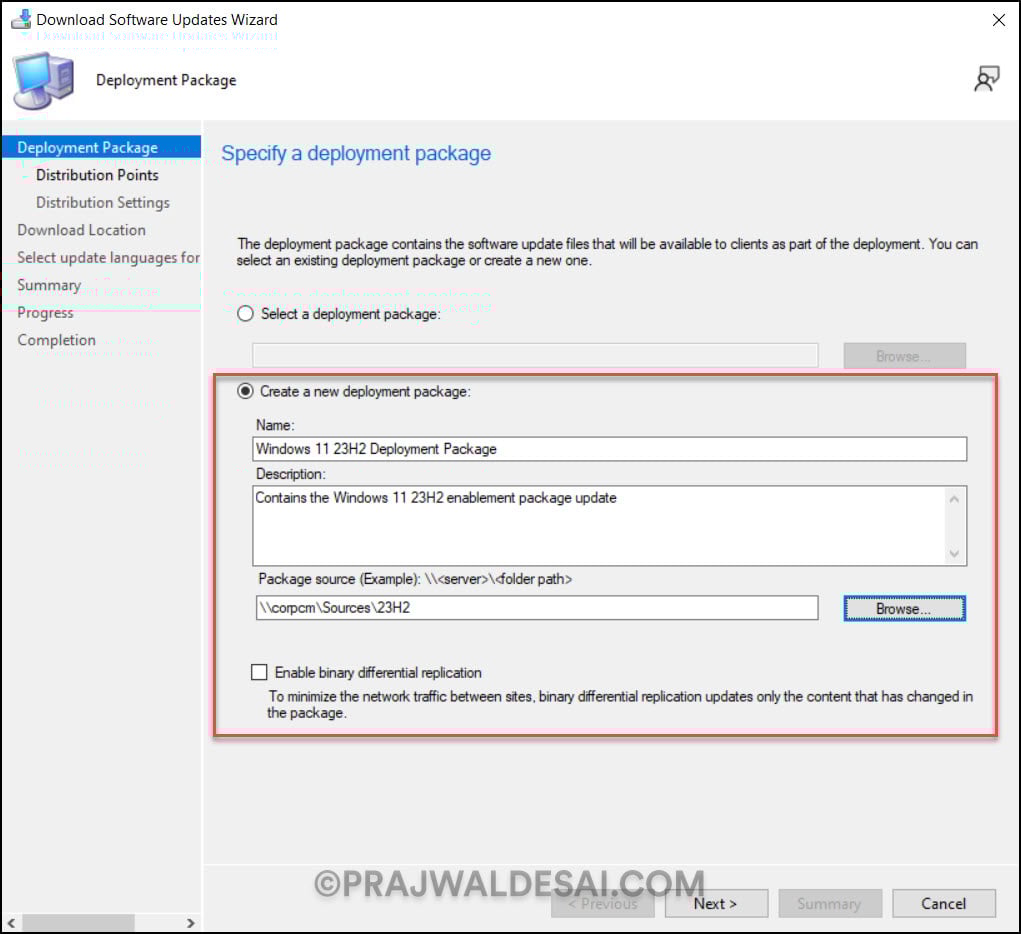Click the greyed Summary button
1021x934 pixels.
[x=830, y=903]
